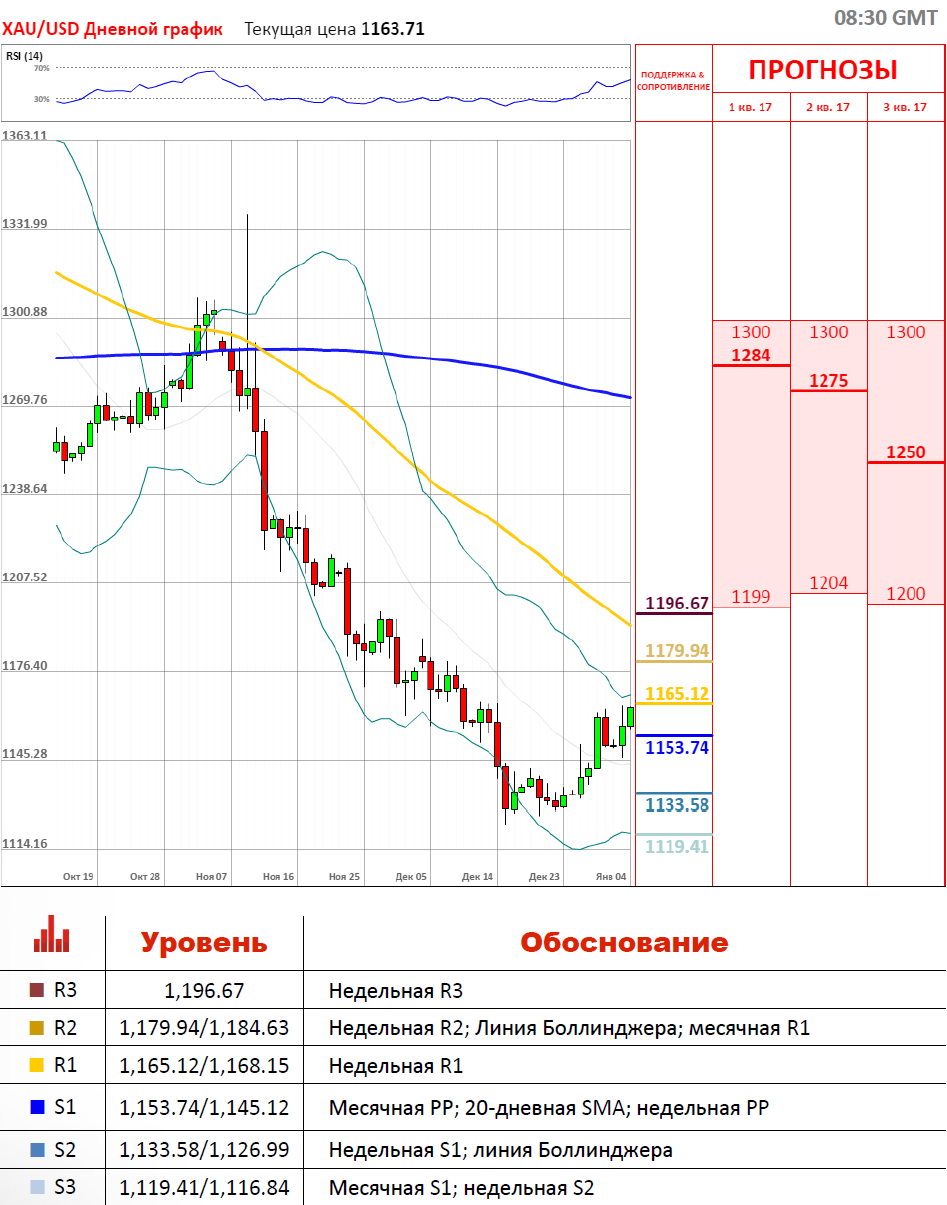
Task: Select the 1284 forecast value
Action: 751,355
